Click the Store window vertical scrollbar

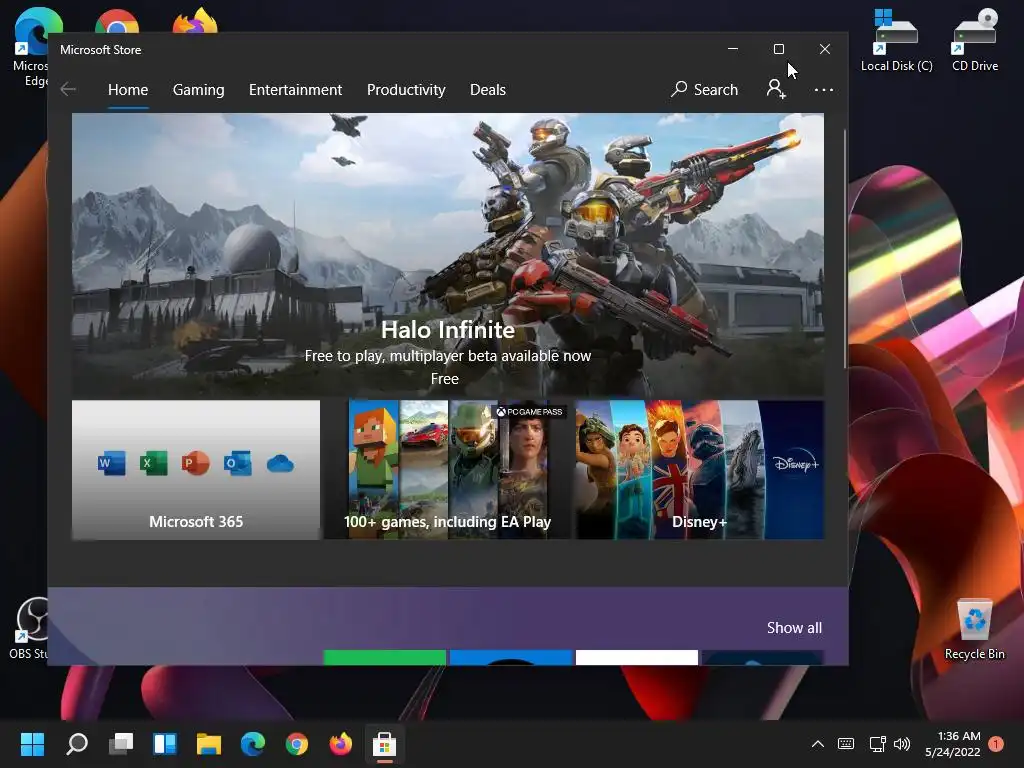845,248
